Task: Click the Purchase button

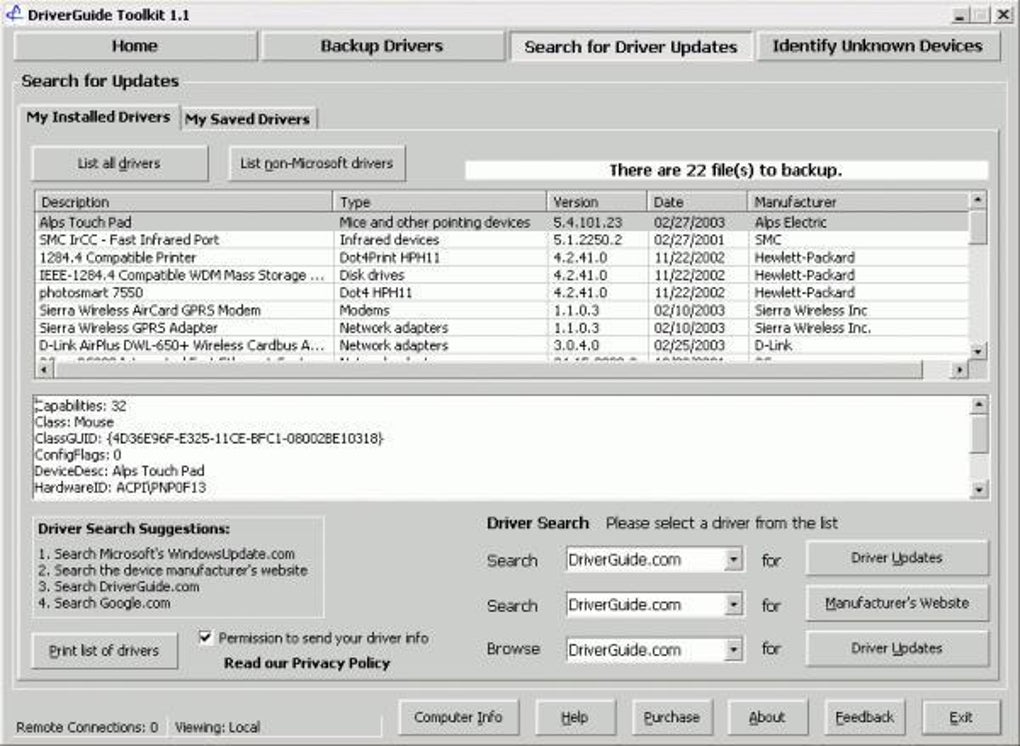Action: pyautogui.click(x=672, y=717)
